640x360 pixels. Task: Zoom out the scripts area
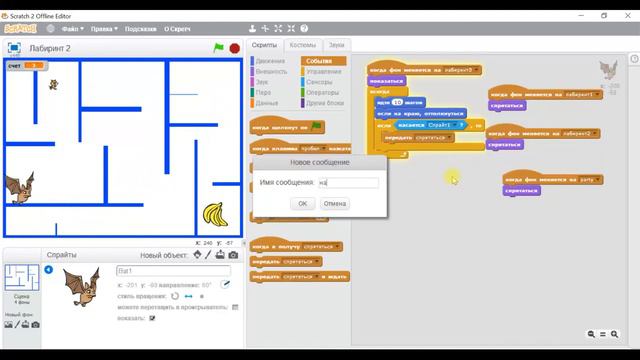pyautogui.click(x=591, y=334)
